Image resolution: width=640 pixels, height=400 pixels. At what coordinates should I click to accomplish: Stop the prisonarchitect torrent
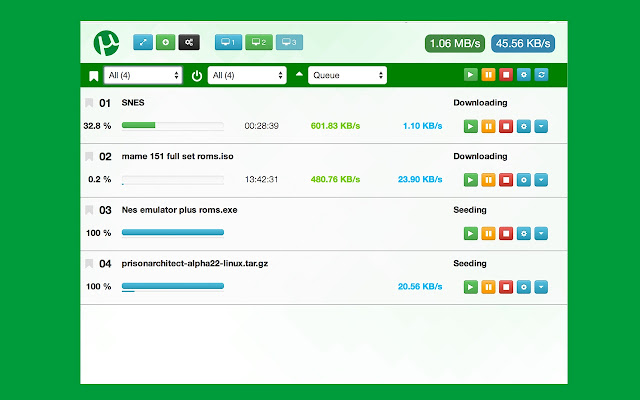506,287
